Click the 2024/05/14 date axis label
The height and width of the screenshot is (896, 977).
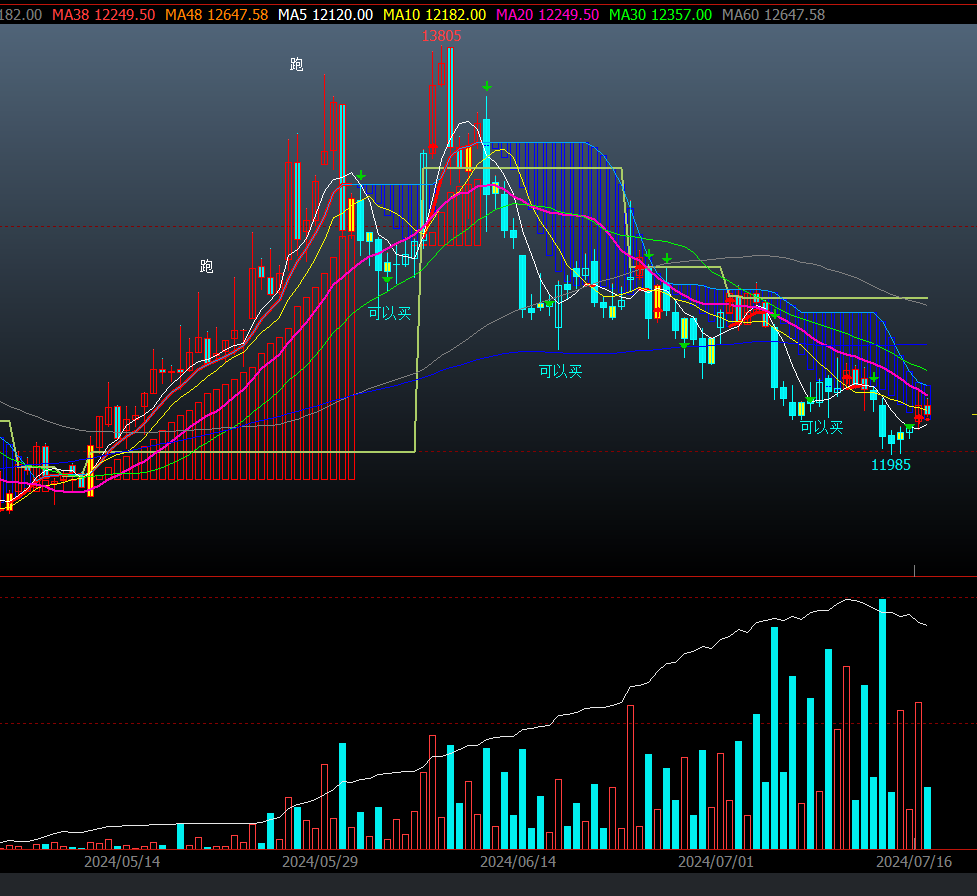122,862
